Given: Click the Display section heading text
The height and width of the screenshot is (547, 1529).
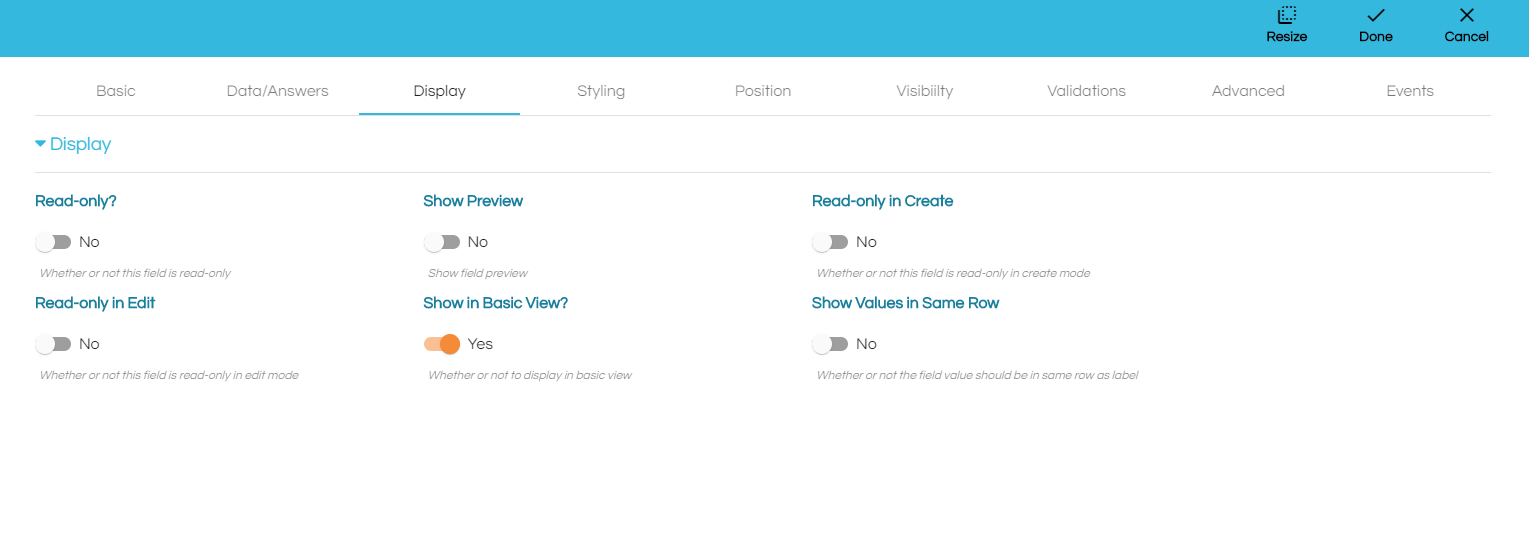Looking at the screenshot, I should pyautogui.click(x=80, y=144).
